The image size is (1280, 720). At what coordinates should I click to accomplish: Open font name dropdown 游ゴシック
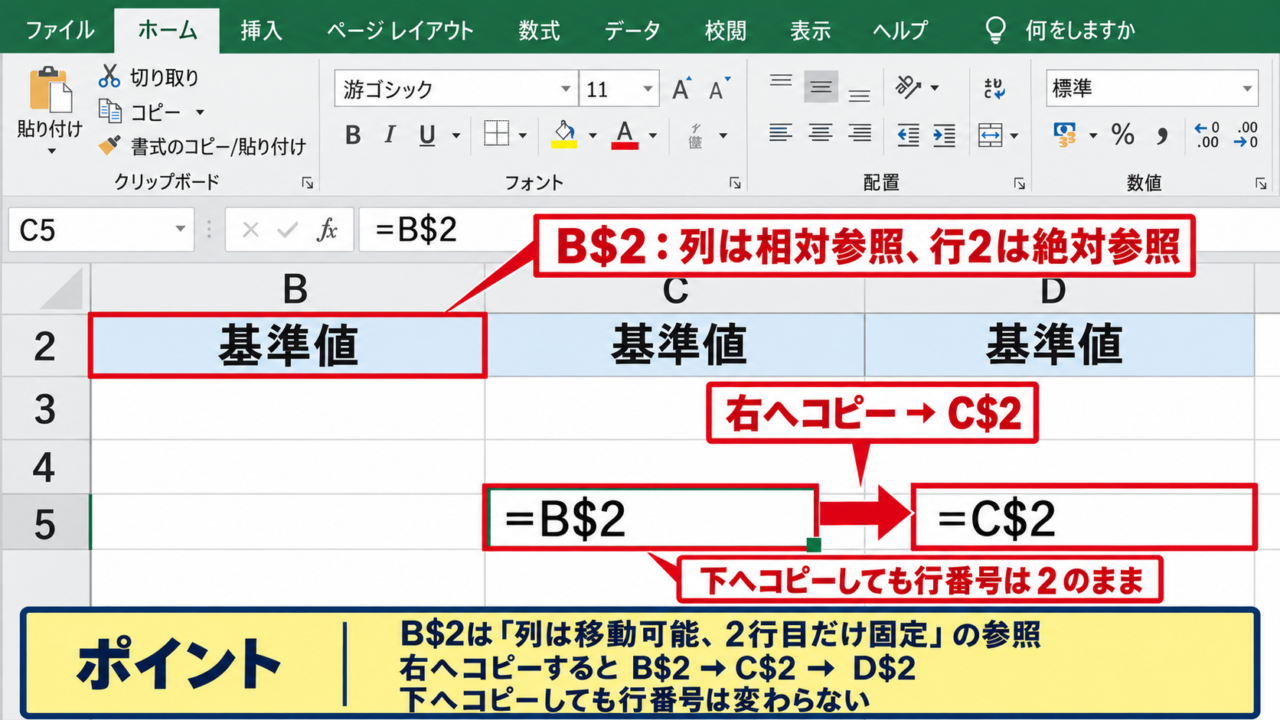(567, 89)
